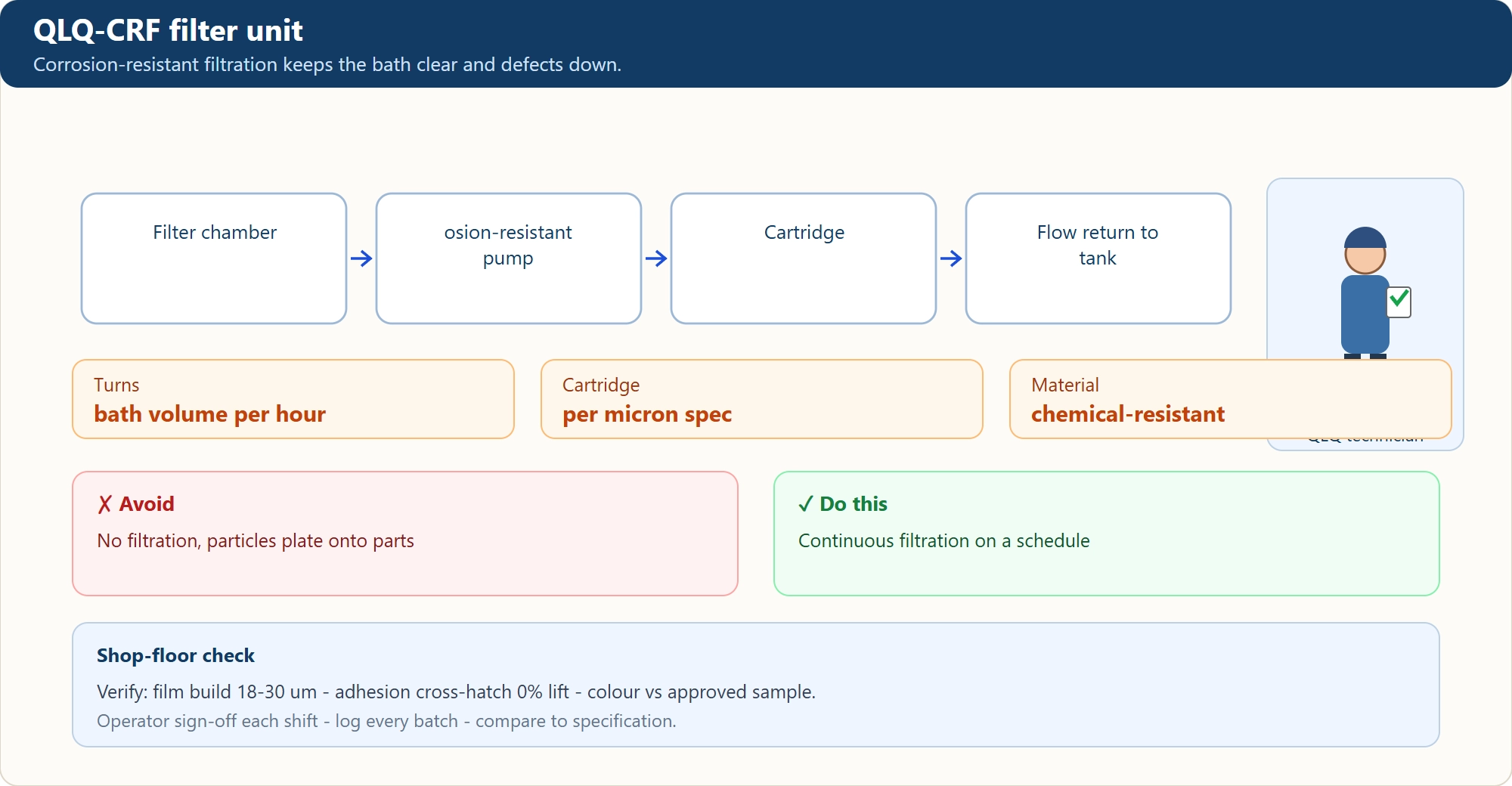
Task: Click the technician figure illustration
Action: [1365, 293]
